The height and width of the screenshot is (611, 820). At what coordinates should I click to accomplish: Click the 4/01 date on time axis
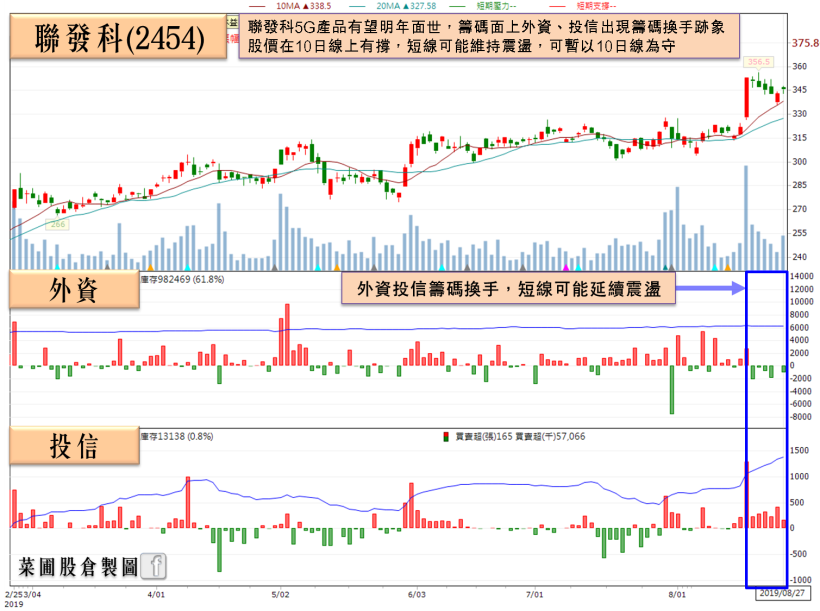(156, 595)
